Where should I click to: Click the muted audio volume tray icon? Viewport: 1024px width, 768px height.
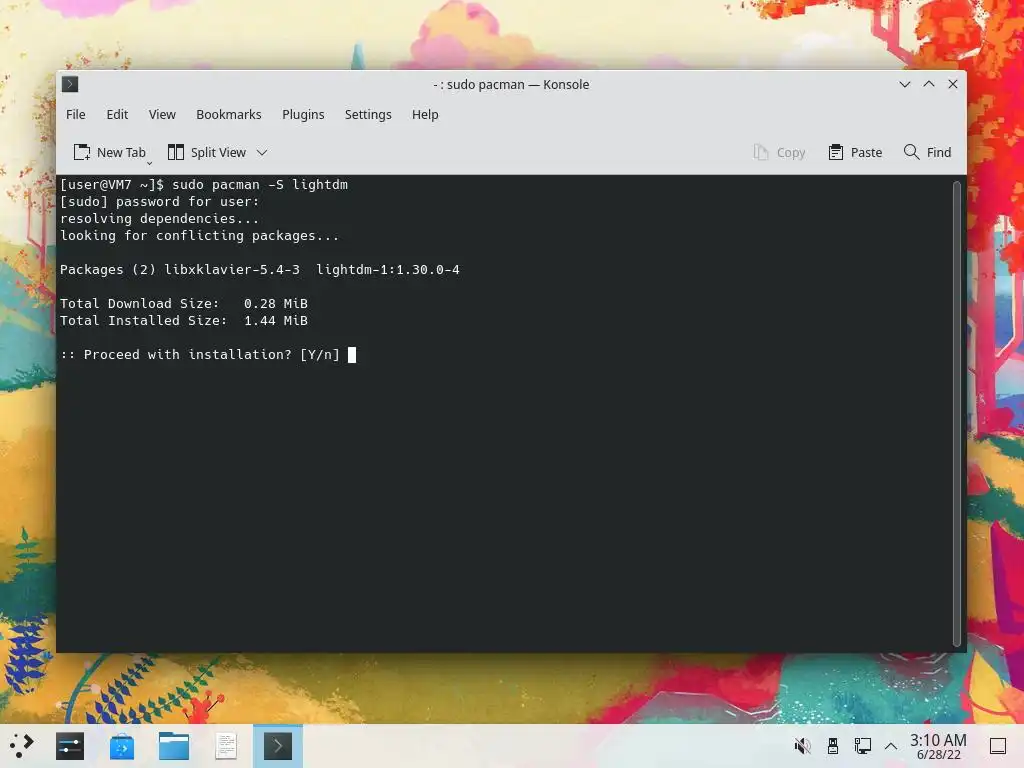pos(803,746)
